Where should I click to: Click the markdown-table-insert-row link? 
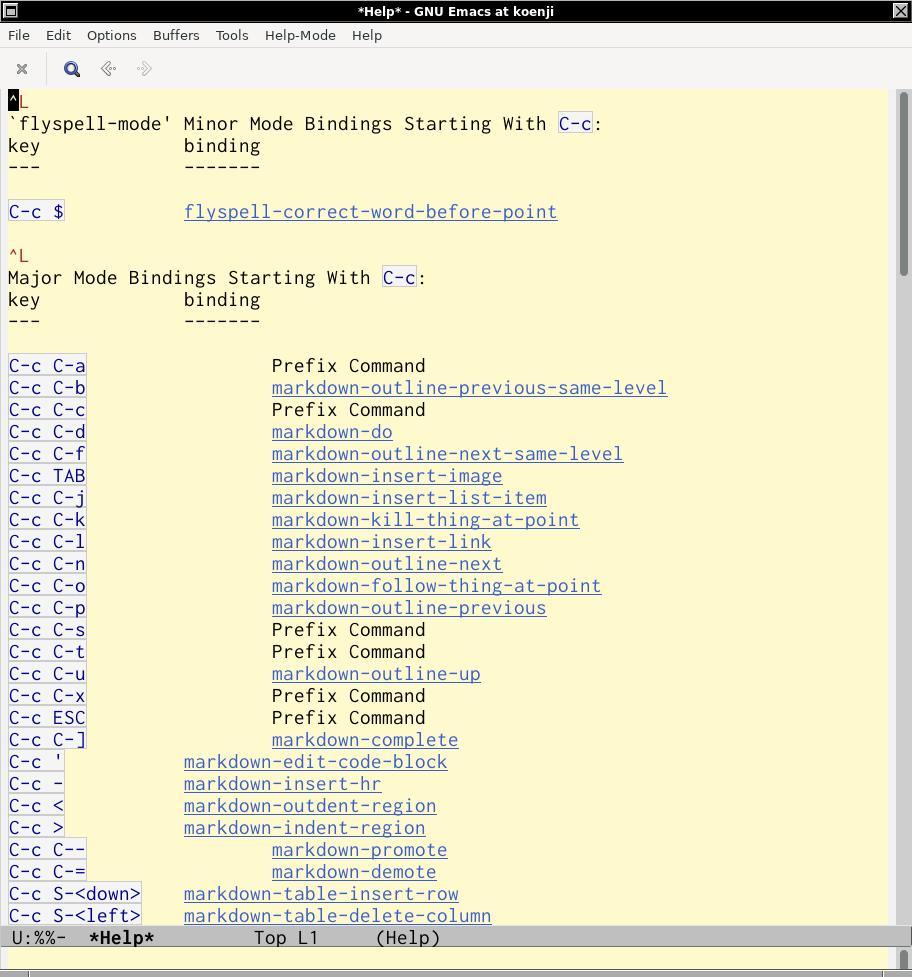coord(321,894)
